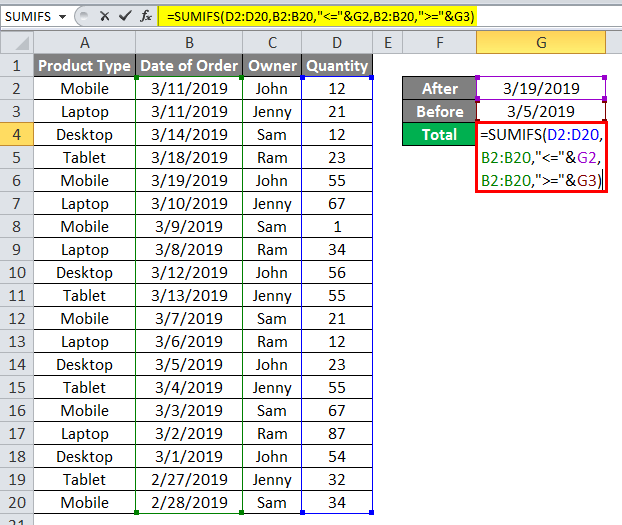Select row 4 header
The width and height of the screenshot is (622, 525).
tap(17, 135)
